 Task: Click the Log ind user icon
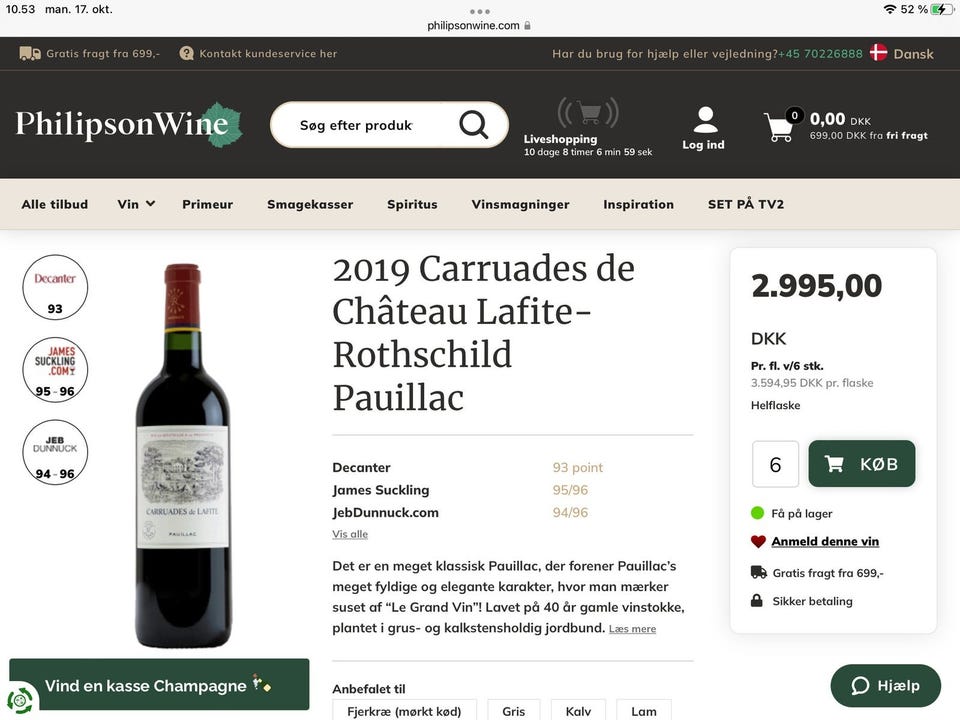705,119
